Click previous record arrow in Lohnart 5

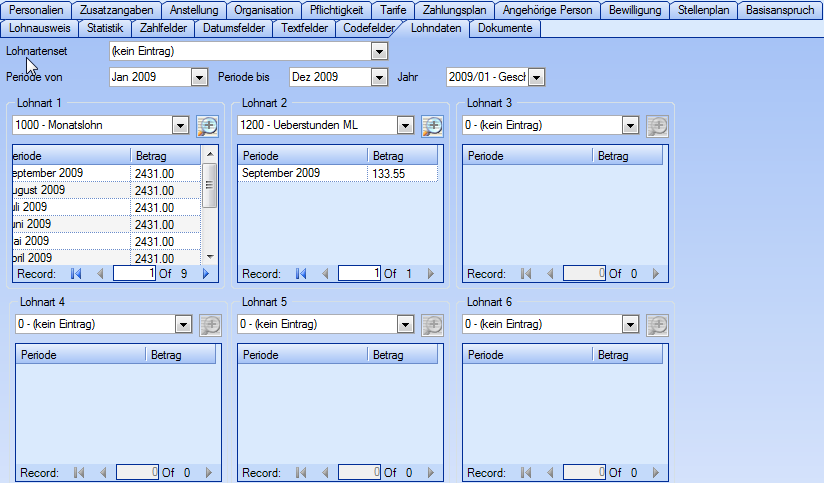[x=325, y=472]
